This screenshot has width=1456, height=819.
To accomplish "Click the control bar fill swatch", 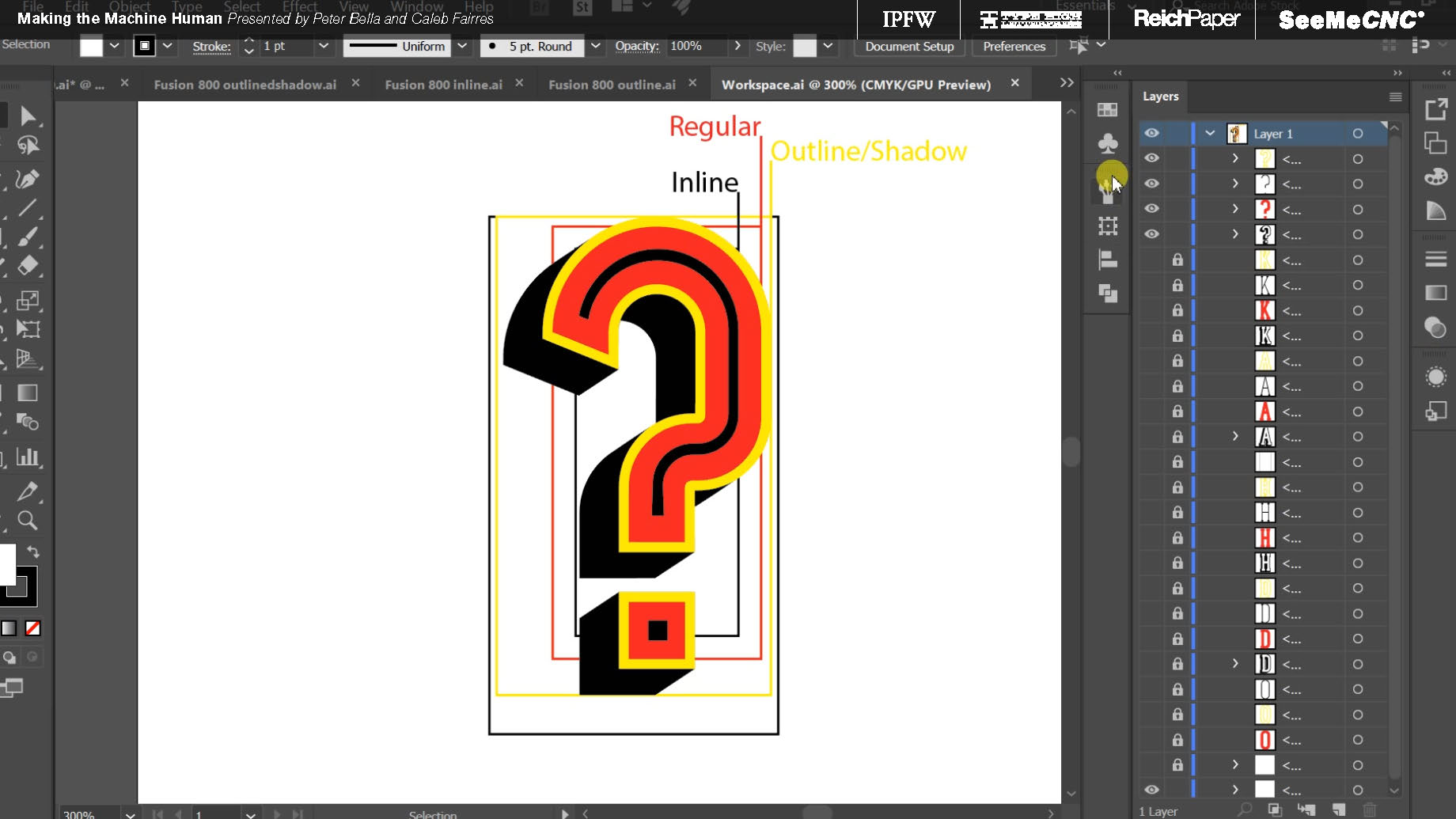I will coord(91,46).
